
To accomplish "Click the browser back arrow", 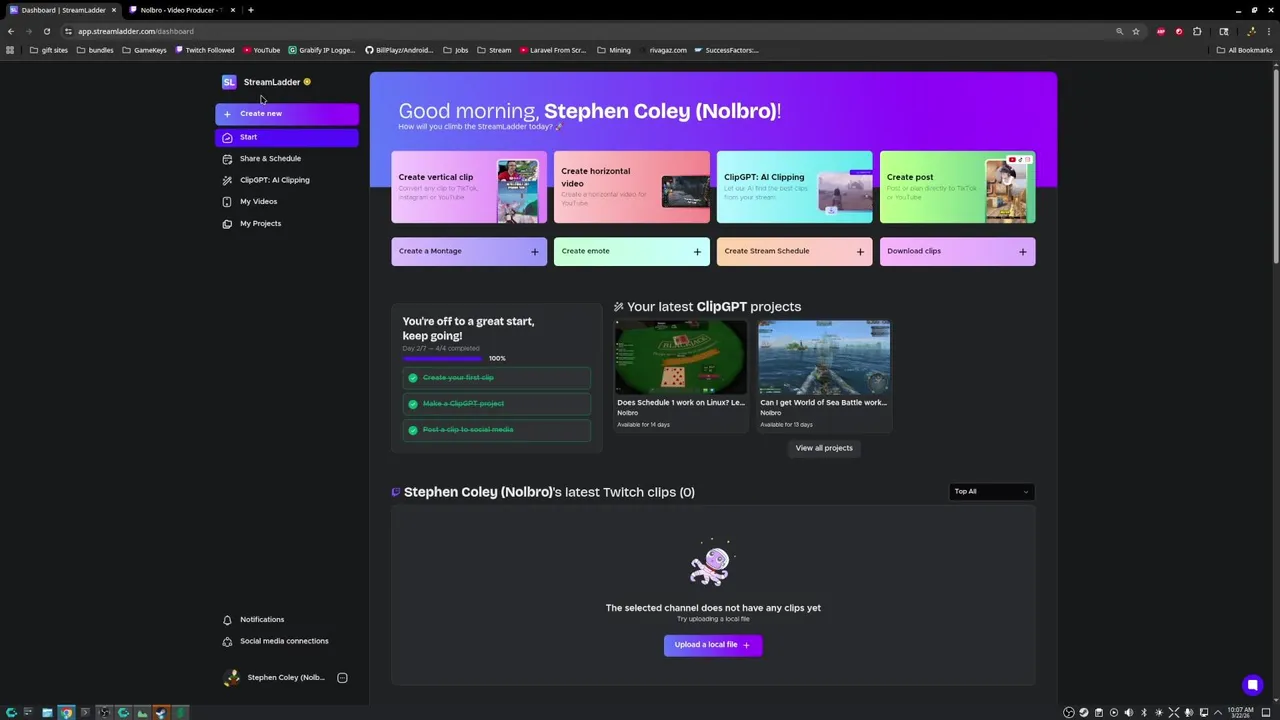I will coord(11,31).
